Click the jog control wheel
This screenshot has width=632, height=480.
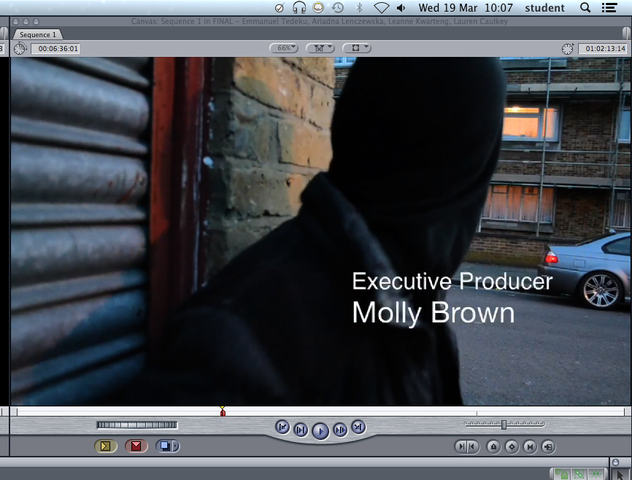137,425
